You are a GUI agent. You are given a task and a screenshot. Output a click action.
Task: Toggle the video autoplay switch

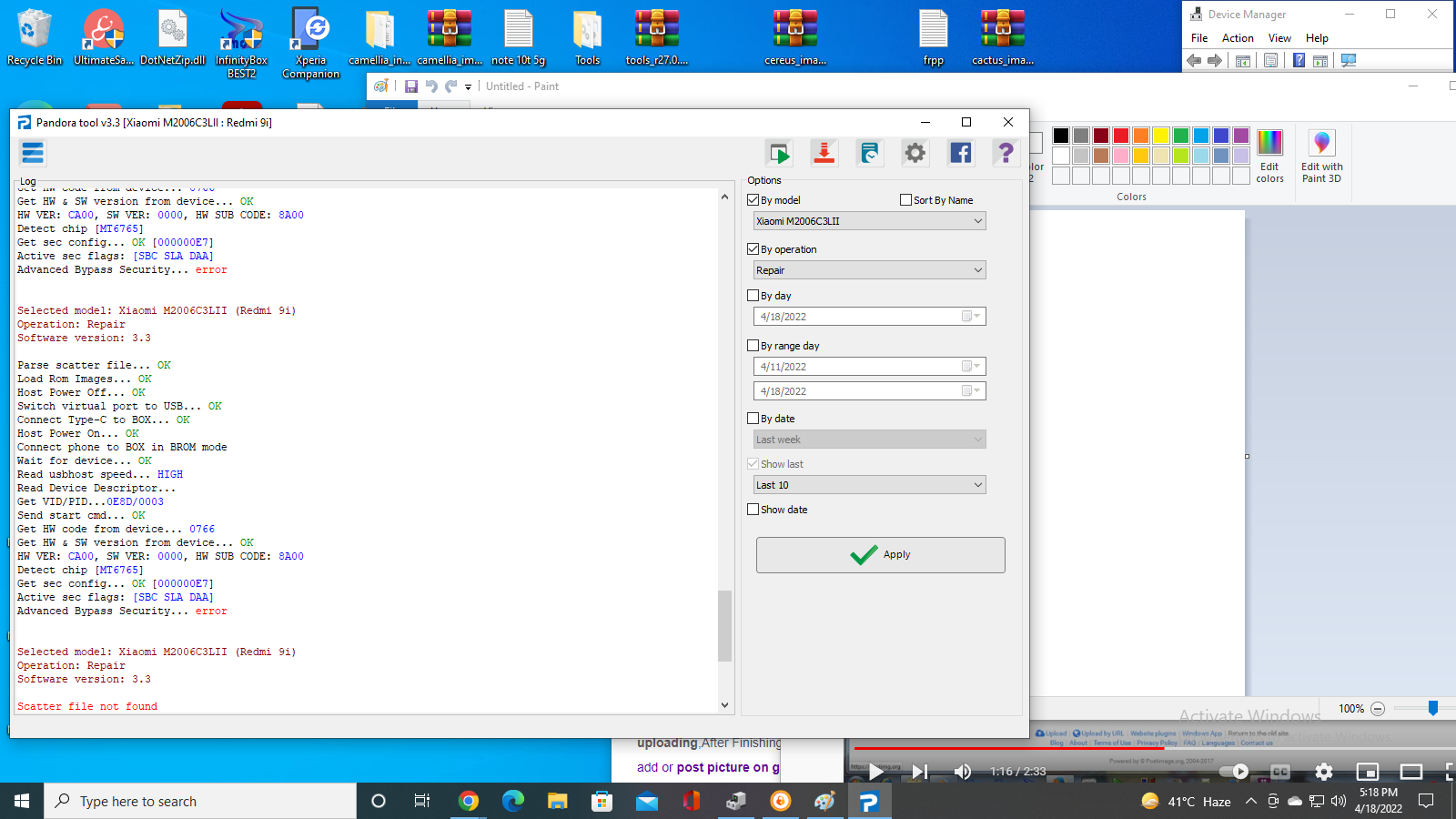click(x=1234, y=772)
